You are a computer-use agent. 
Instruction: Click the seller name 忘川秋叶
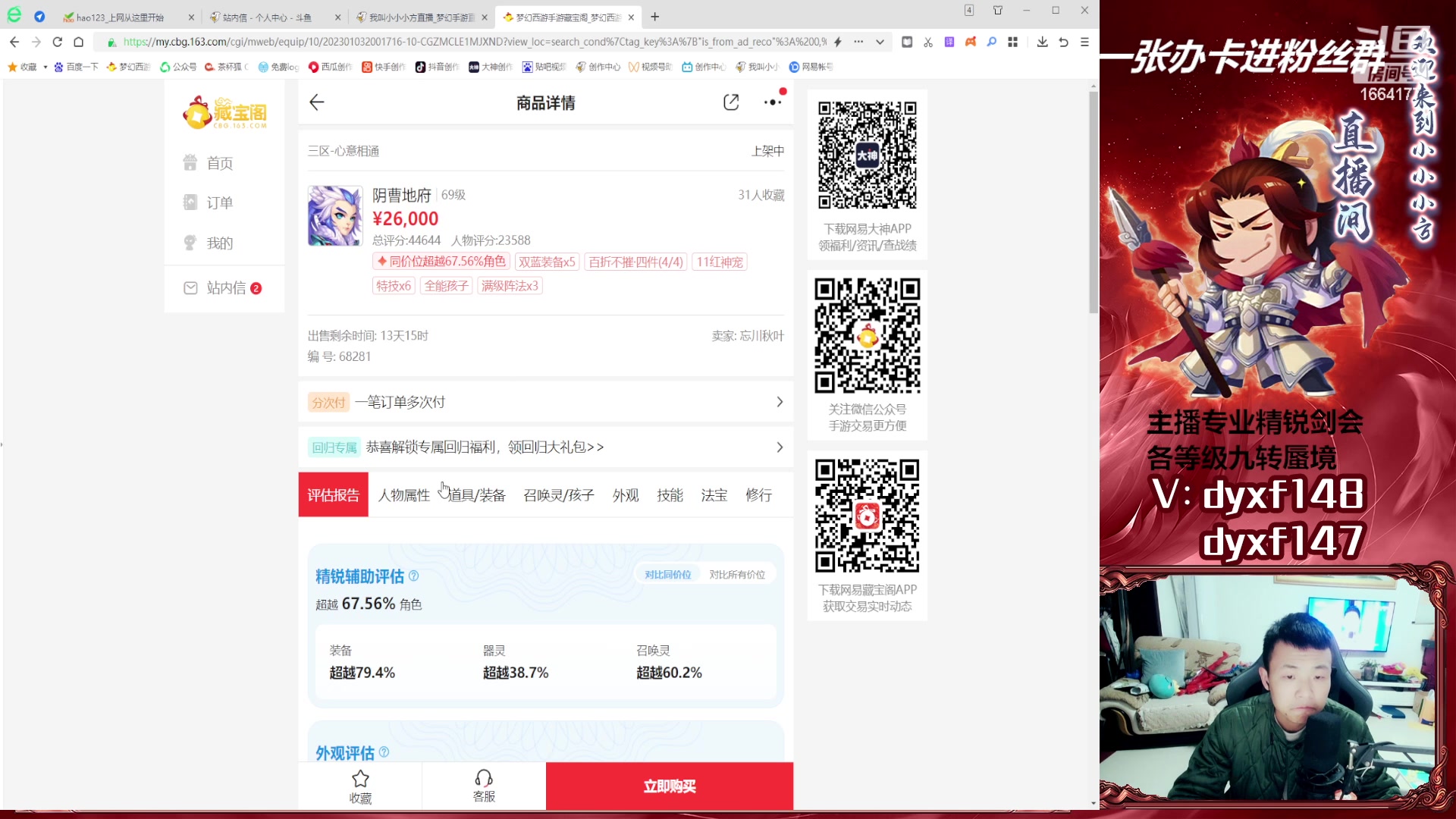pos(761,335)
